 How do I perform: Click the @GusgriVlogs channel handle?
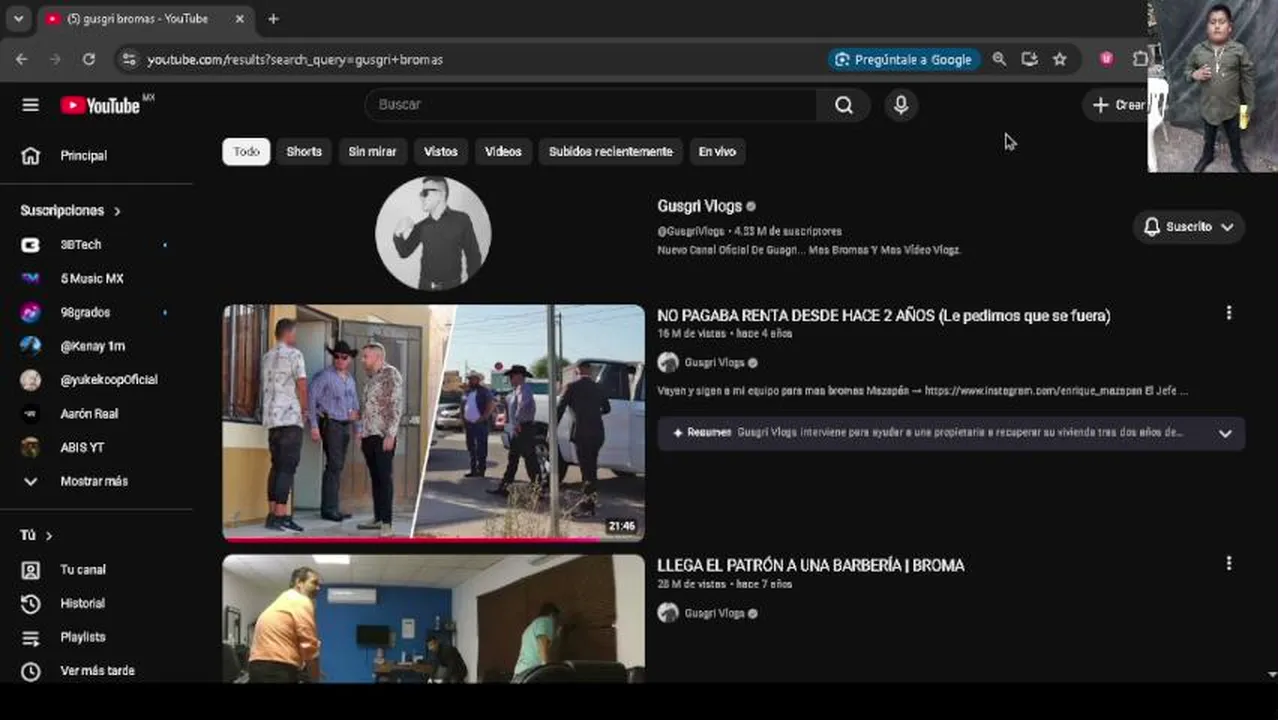point(692,231)
